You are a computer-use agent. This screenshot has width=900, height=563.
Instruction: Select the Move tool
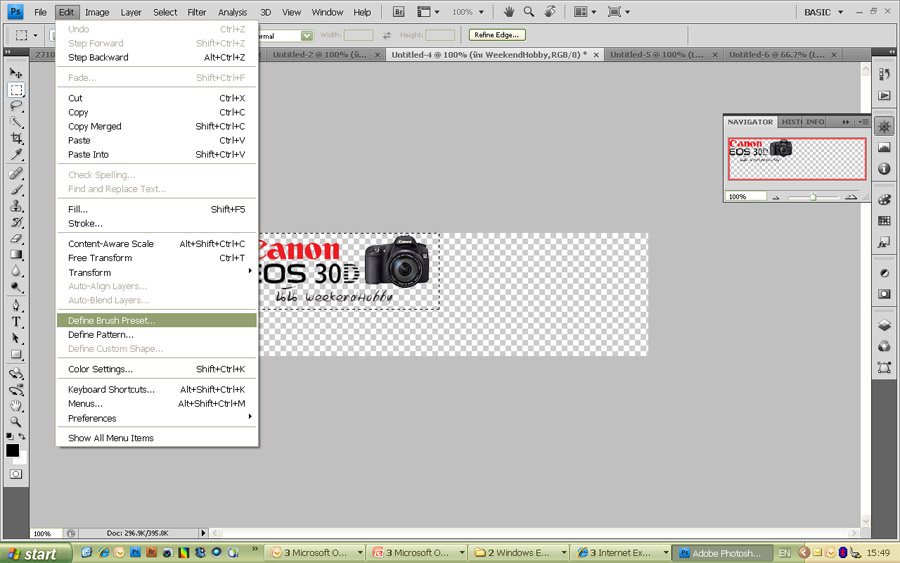click(16, 73)
